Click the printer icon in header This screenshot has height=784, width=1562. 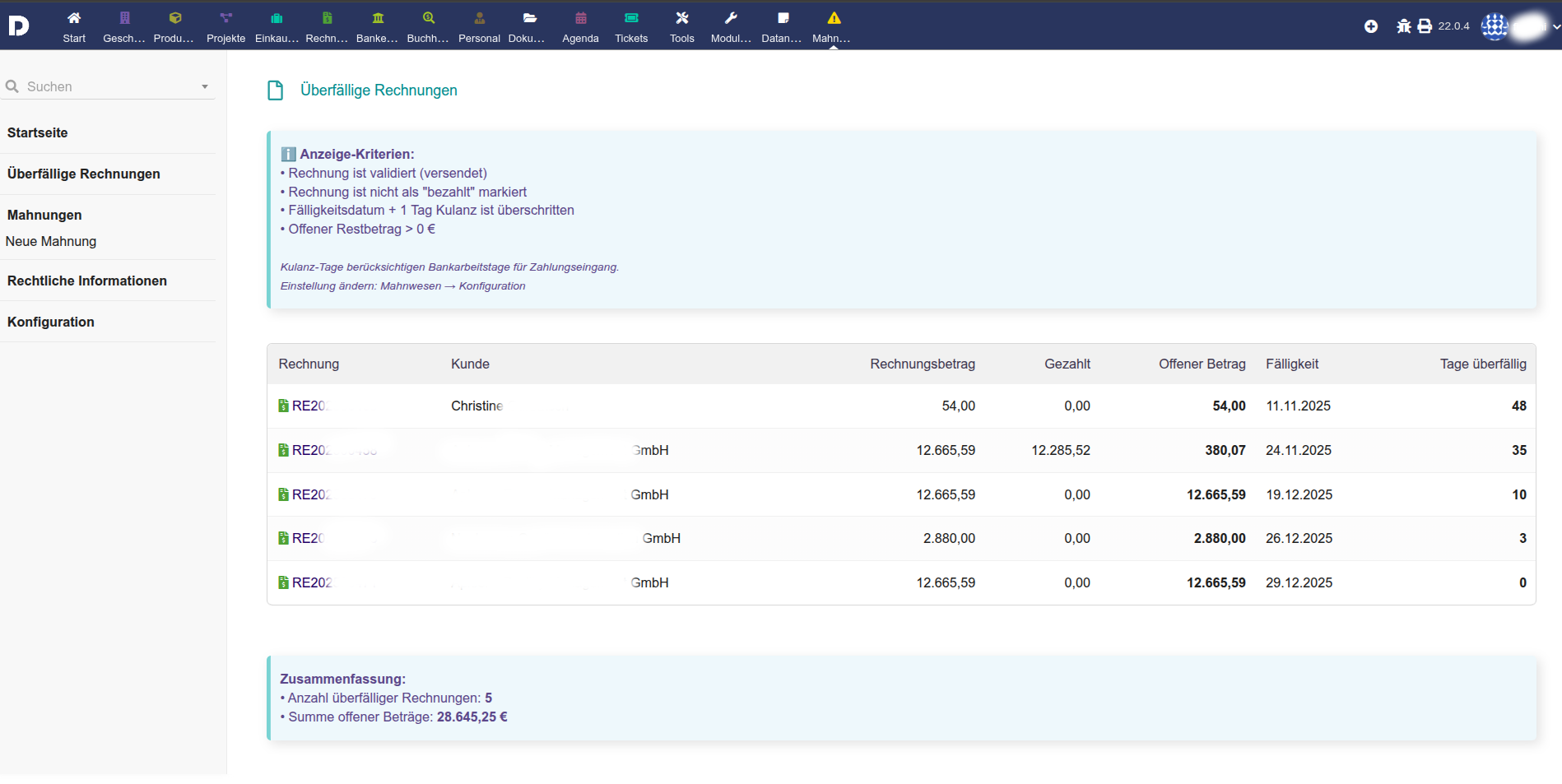tap(1425, 26)
